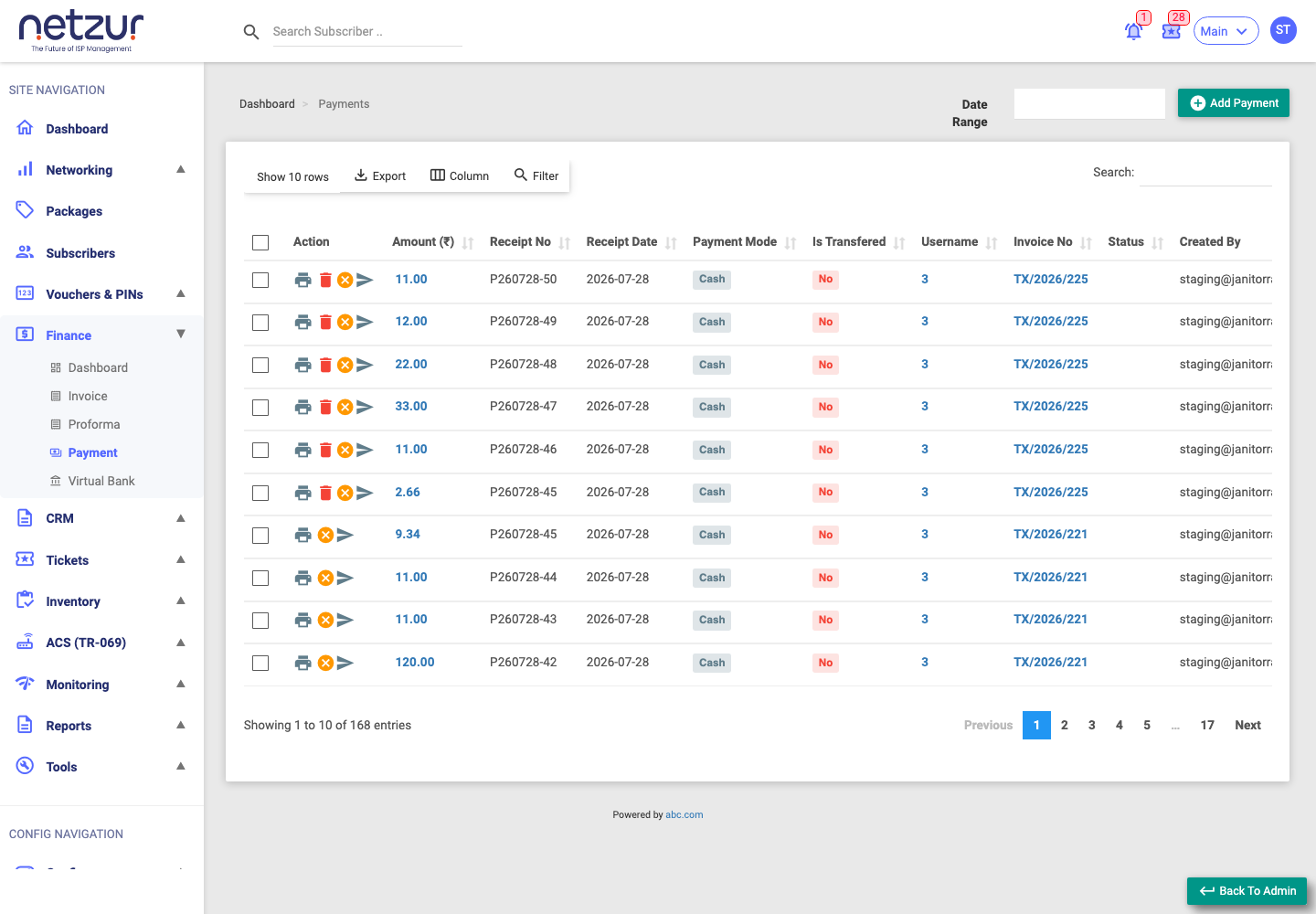
Task: Sort by Username column arrows
Action: (992, 242)
